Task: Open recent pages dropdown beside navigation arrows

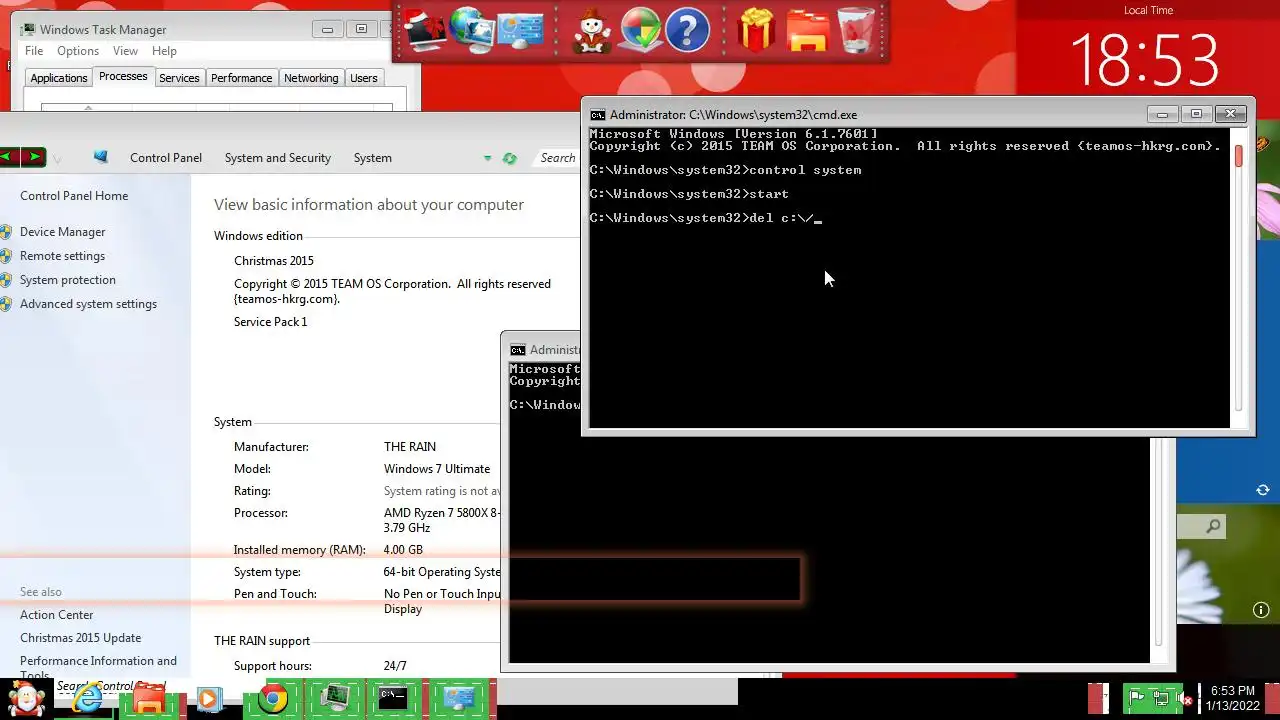Action: 56,158
